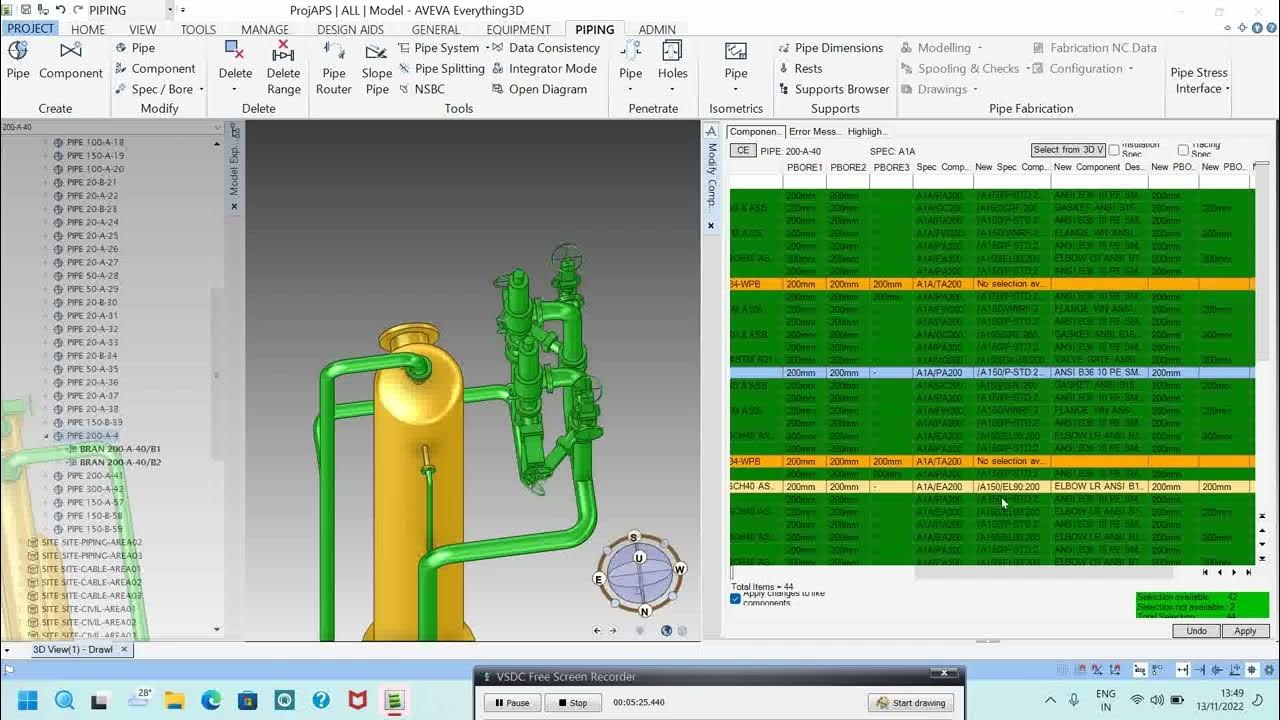Switch to the EQUIPMENT ribbon tab
Viewport: 1280px width, 720px height.
pyautogui.click(x=518, y=29)
